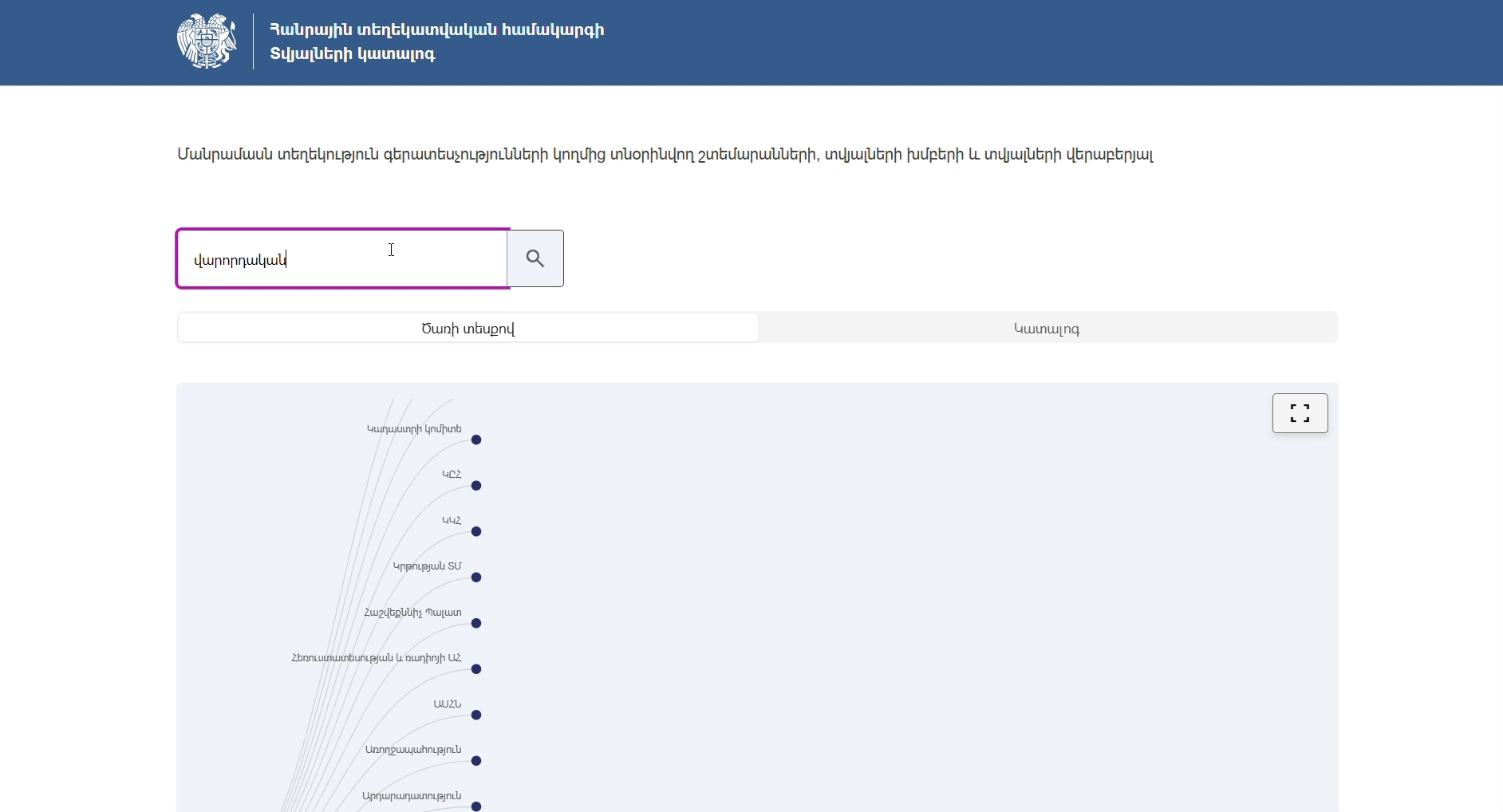
Task: Expand the ԿԿՀ node dot
Action: [476, 532]
